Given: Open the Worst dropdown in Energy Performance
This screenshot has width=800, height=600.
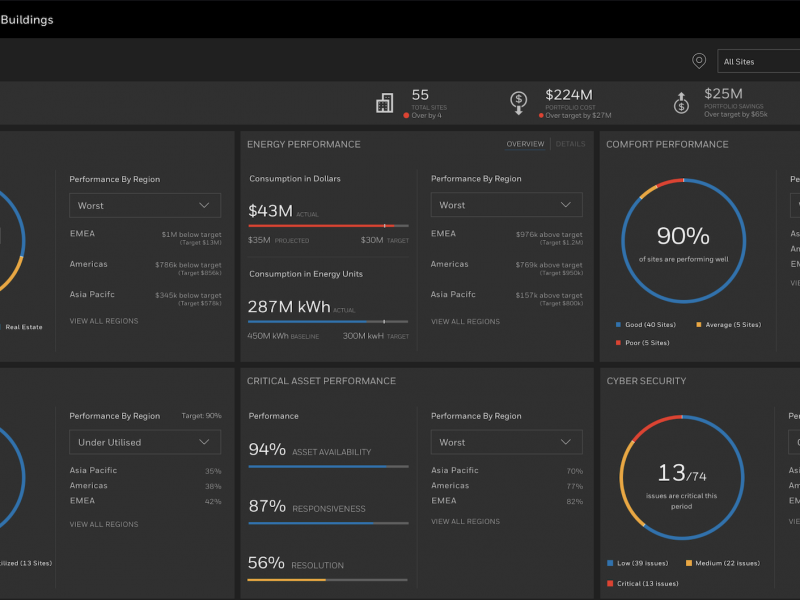Looking at the screenshot, I should (506, 204).
